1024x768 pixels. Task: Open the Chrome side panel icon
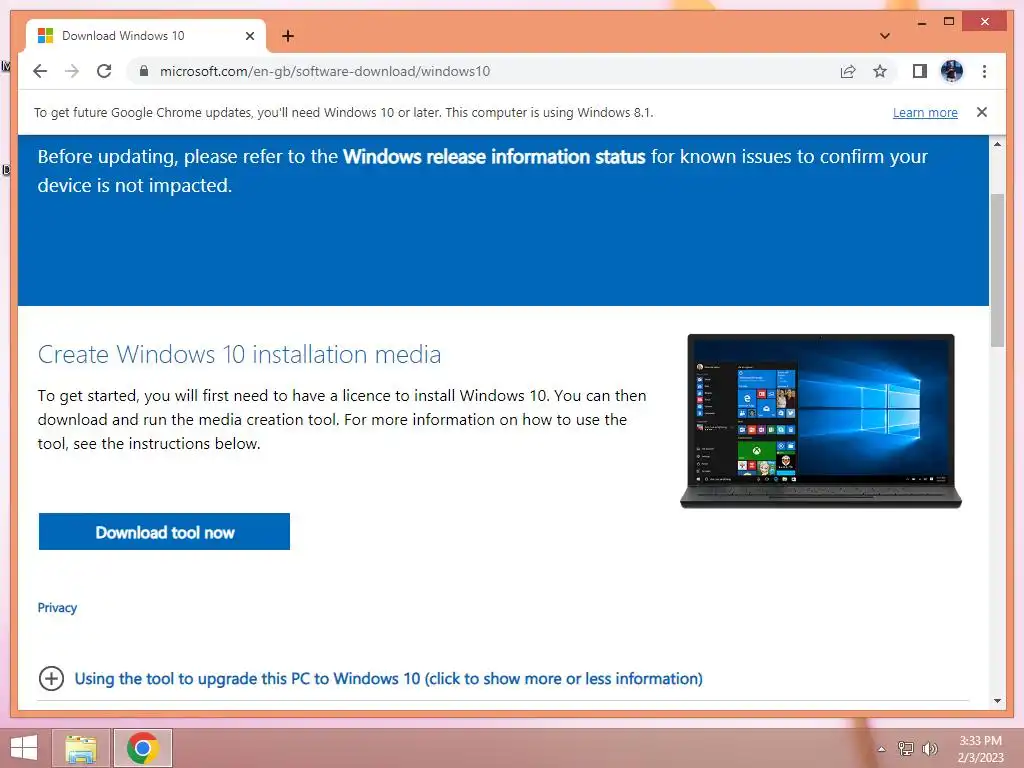(x=920, y=71)
